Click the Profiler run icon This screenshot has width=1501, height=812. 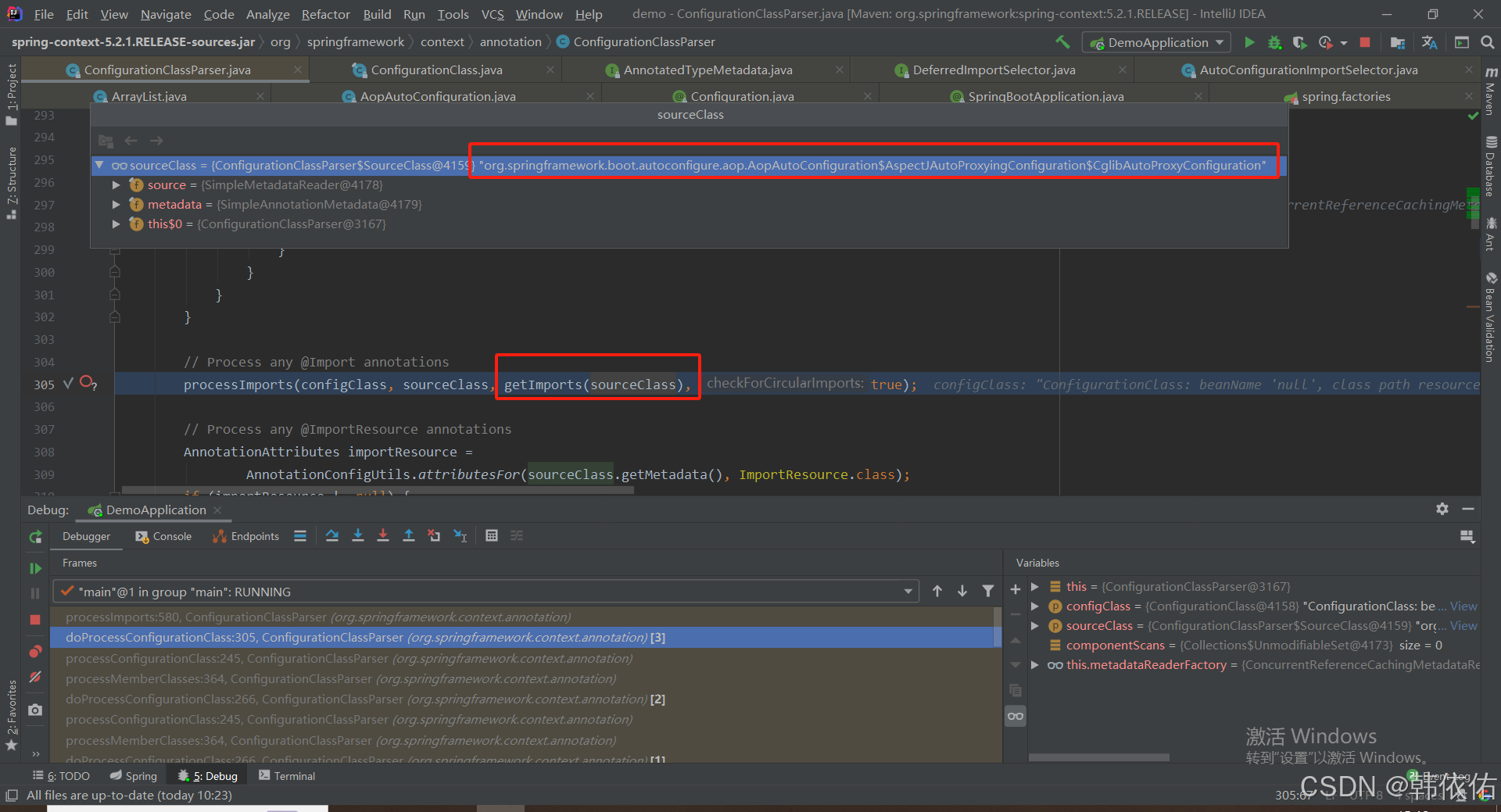tap(1325, 42)
